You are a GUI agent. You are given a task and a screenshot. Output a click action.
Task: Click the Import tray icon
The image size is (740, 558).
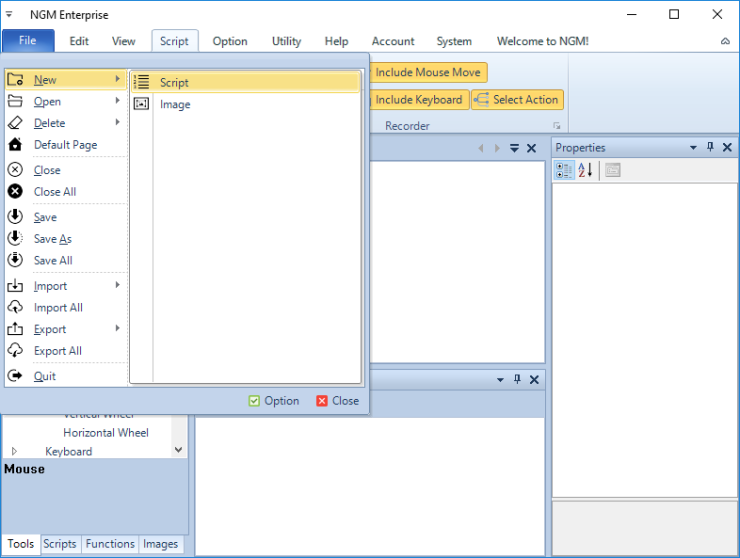[15, 286]
